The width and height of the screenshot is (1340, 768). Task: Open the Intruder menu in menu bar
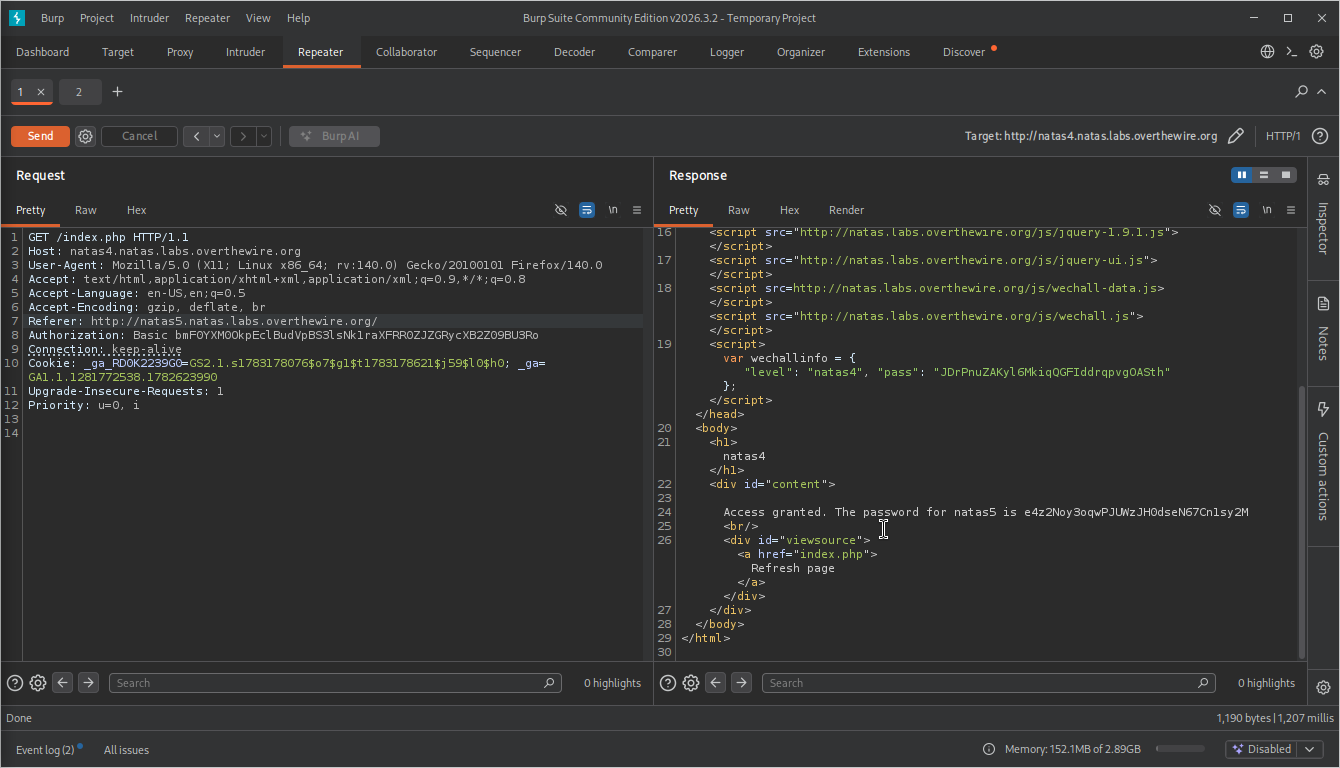(147, 18)
